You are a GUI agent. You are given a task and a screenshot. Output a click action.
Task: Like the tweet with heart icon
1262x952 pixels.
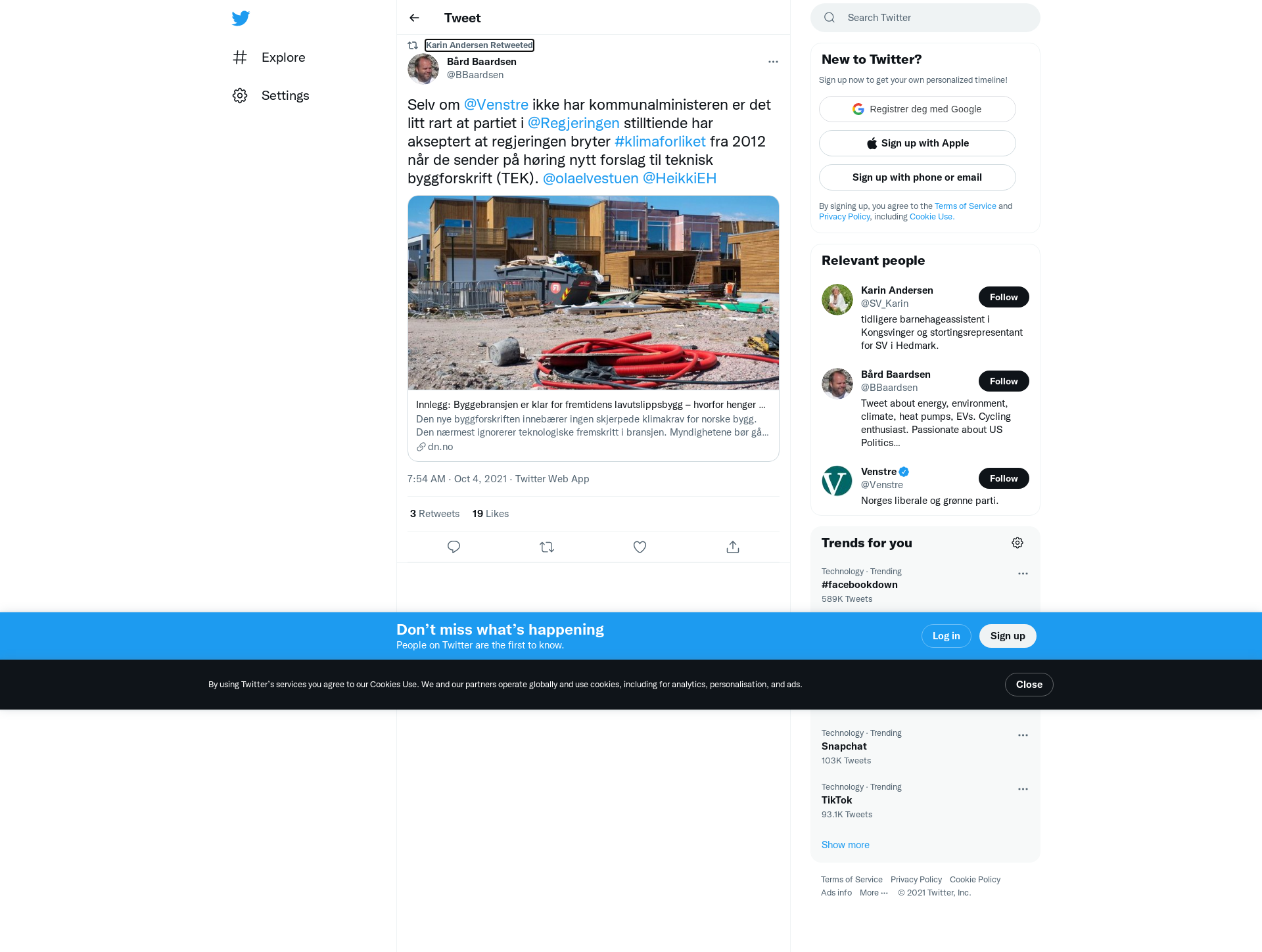tap(640, 547)
